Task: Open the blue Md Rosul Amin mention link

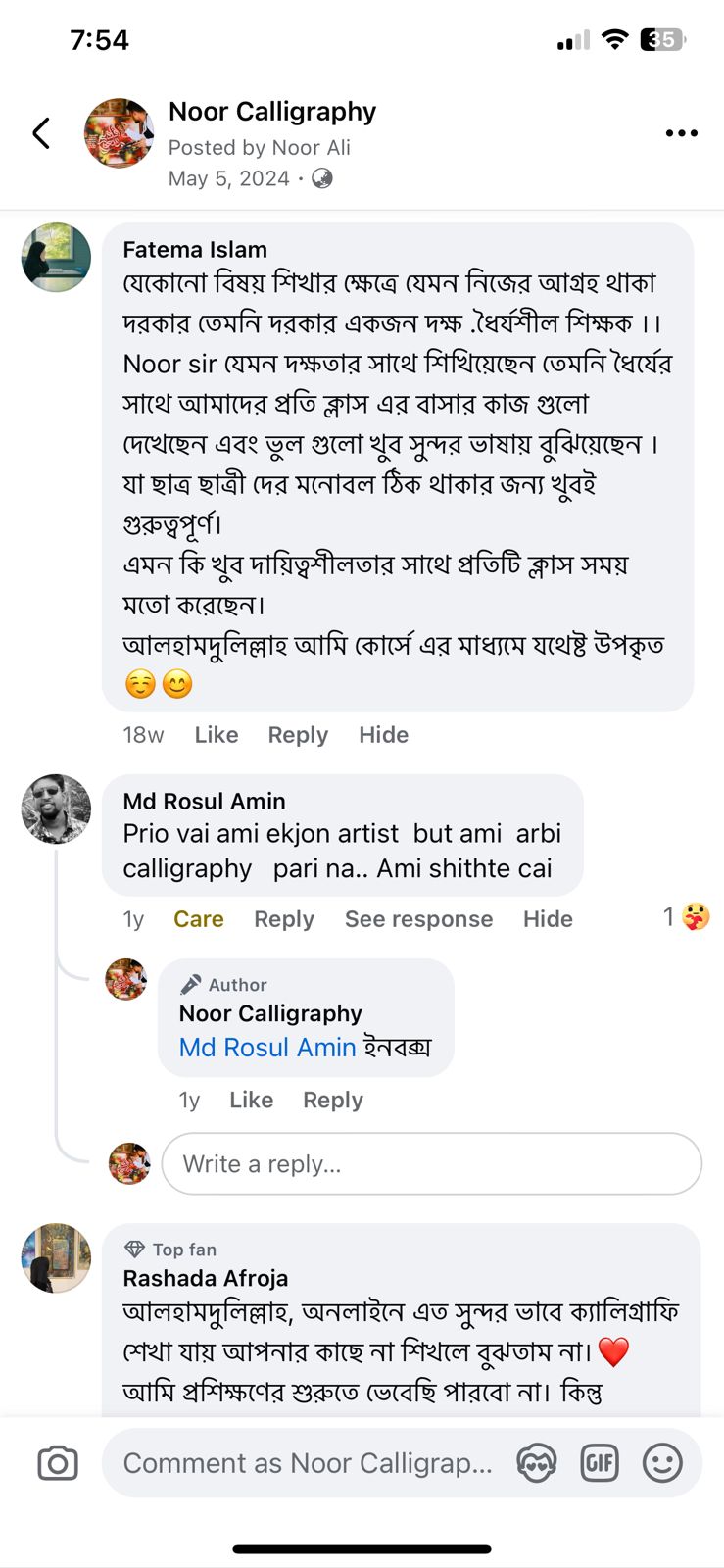Action: pos(266,1048)
